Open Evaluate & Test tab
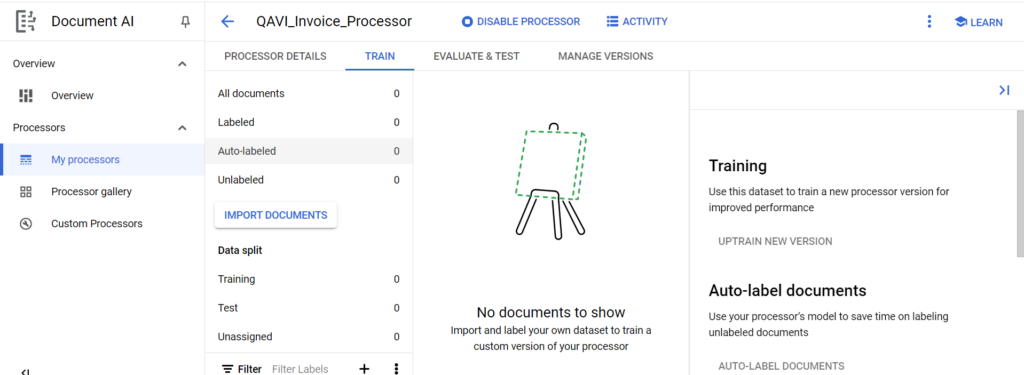The height and width of the screenshot is (375, 1024). [476, 56]
